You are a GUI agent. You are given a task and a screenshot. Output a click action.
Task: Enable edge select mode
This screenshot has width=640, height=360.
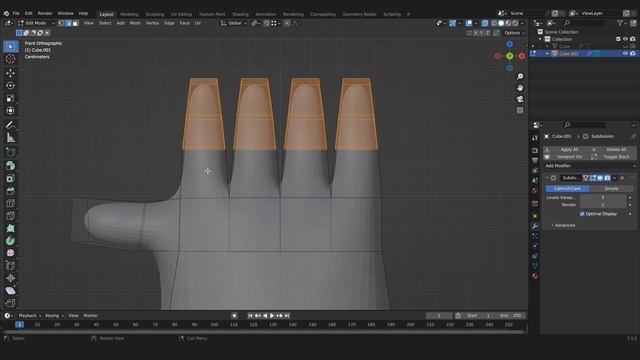[x=68, y=23]
